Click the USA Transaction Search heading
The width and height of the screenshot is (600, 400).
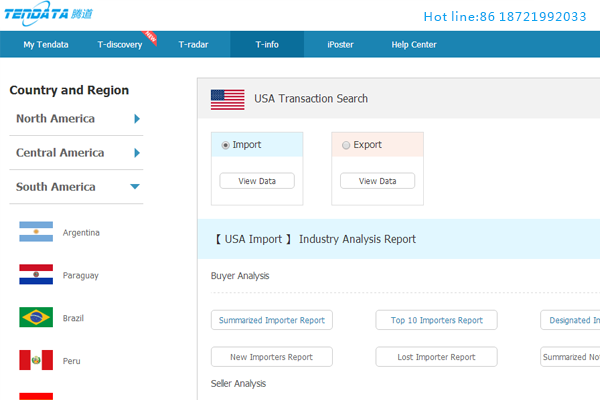tap(311, 99)
